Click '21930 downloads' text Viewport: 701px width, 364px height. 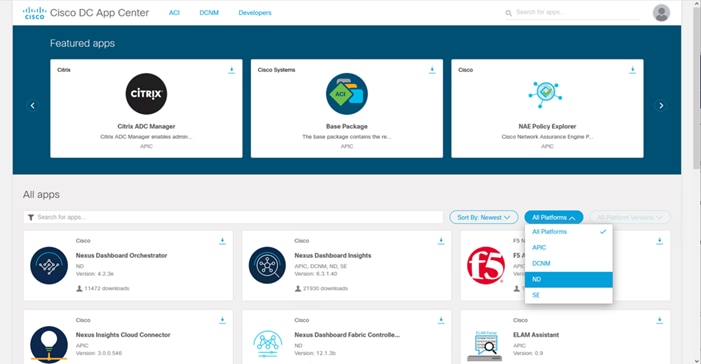325,288
